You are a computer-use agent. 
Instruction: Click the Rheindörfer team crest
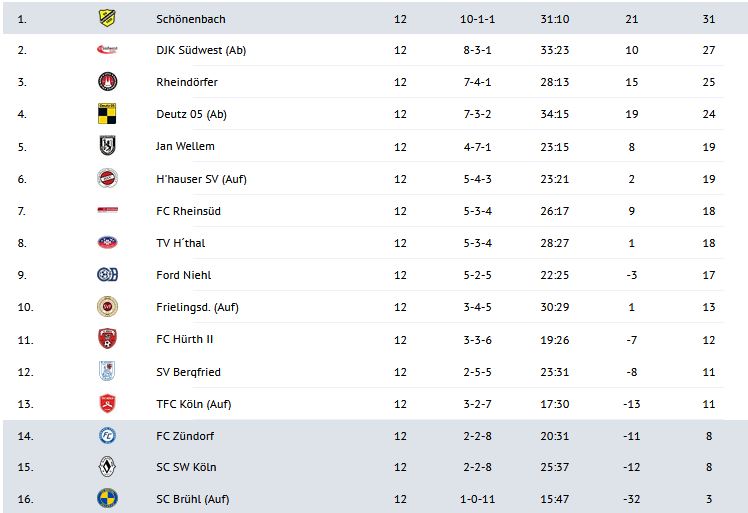click(x=107, y=82)
